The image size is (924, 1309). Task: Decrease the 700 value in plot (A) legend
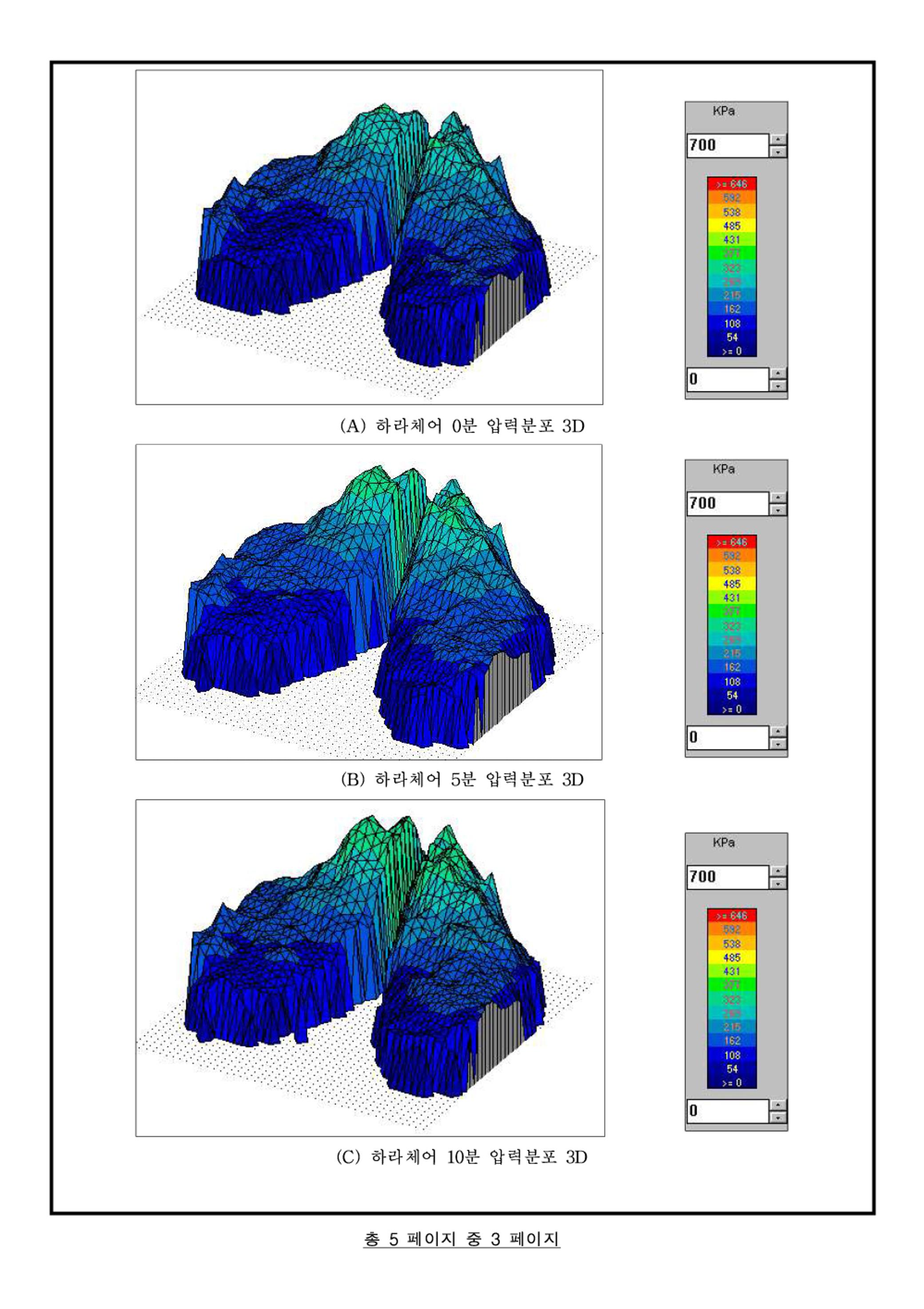point(778,151)
